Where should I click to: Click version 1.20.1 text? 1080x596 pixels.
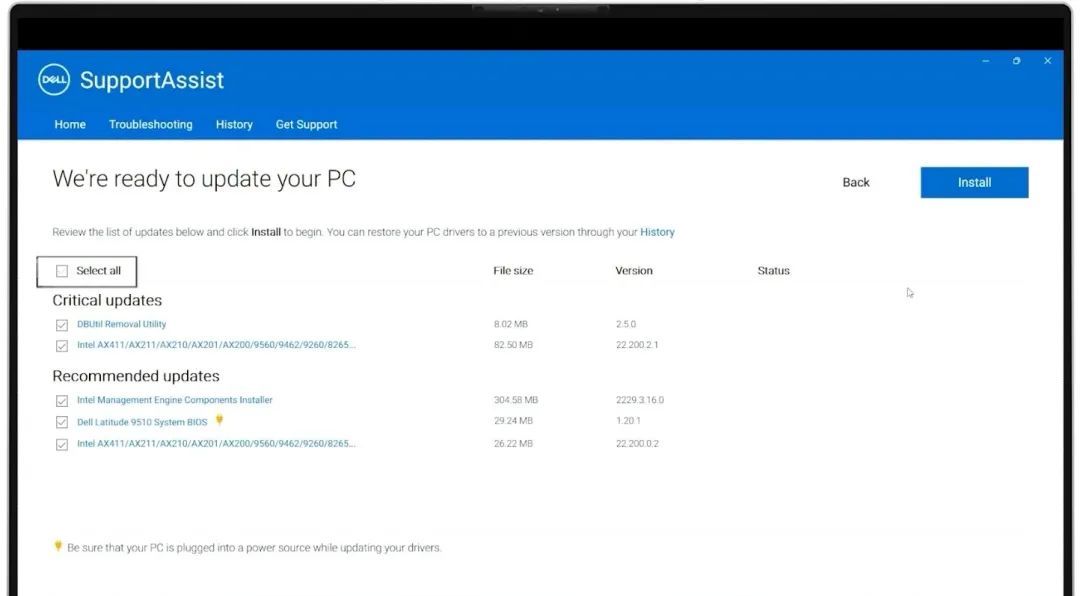pos(628,420)
